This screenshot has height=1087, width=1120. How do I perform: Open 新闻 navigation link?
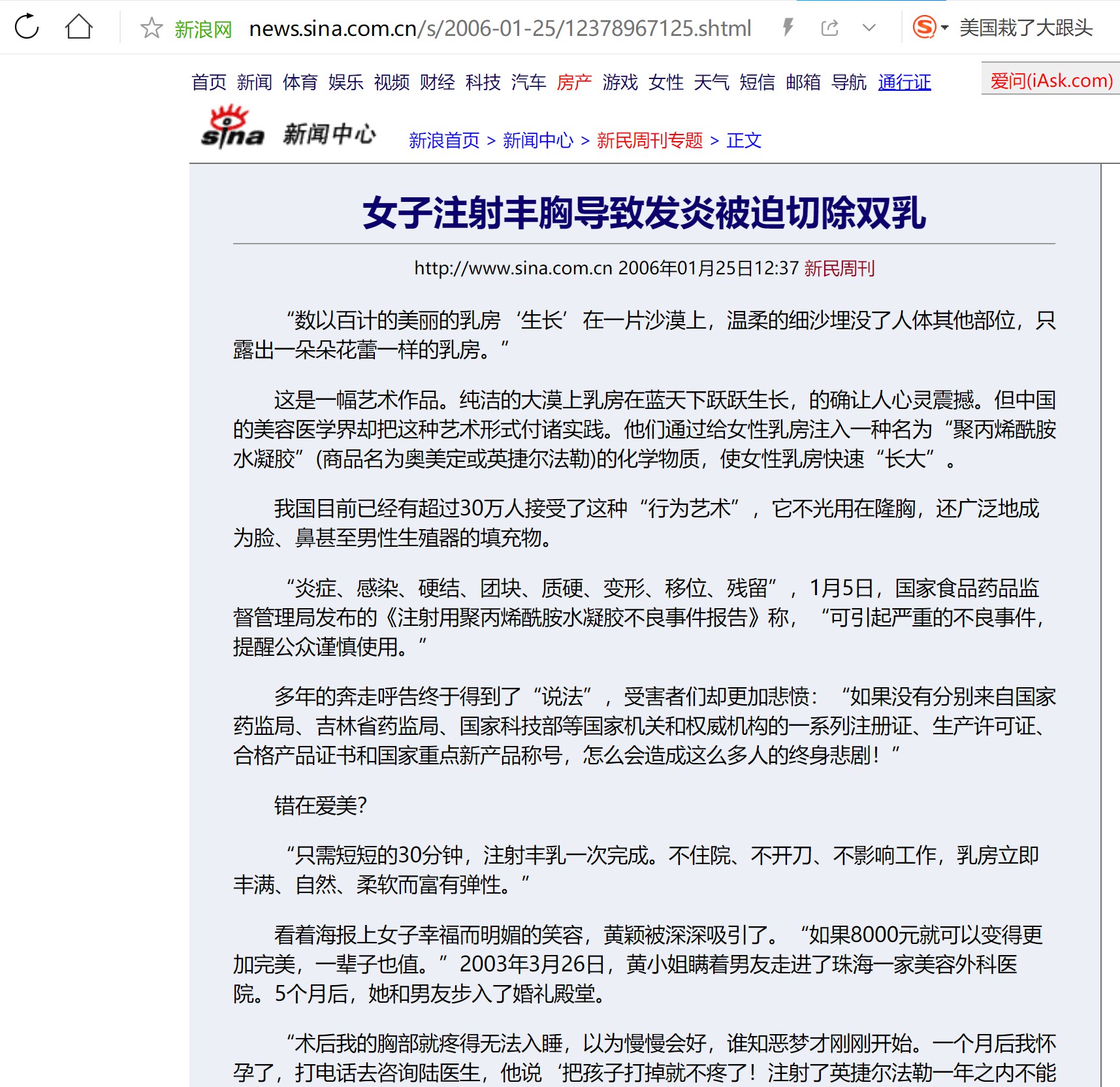click(x=255, y=82)
